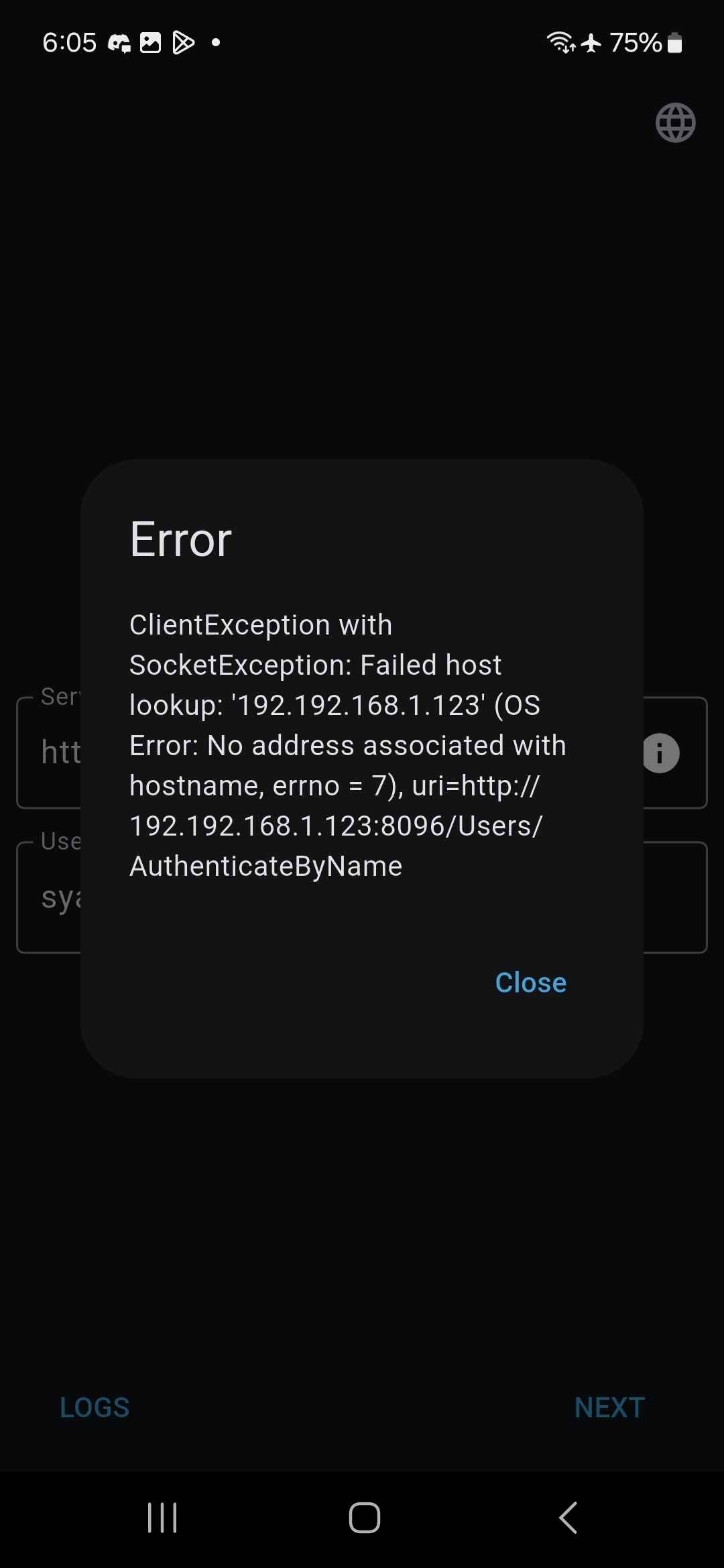724x1568 pixels.
Task: Tap the Play Store notification icon
Action: (x=183, y=43)
